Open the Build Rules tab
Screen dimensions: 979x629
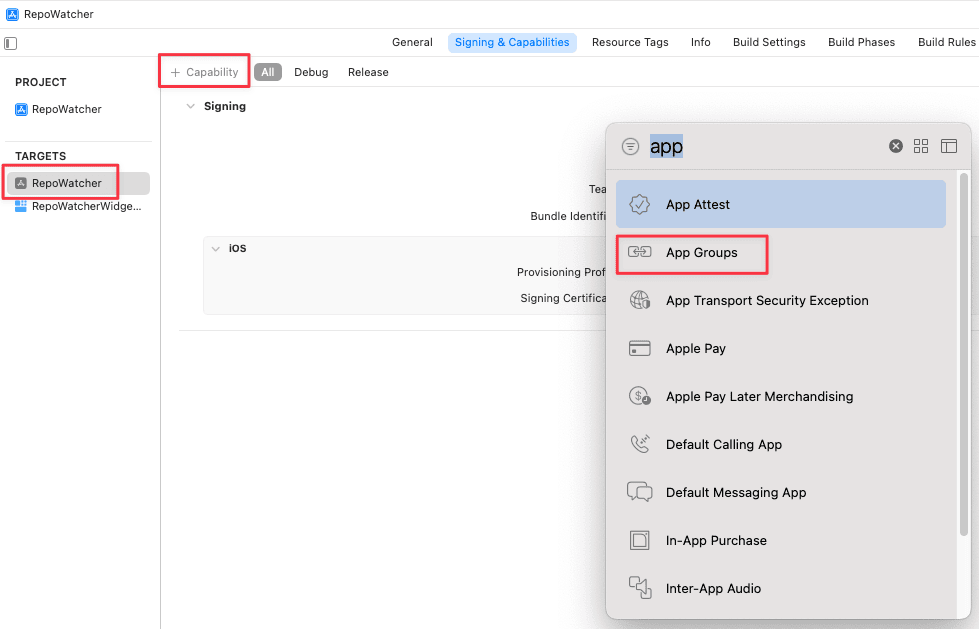pos(947,42)
